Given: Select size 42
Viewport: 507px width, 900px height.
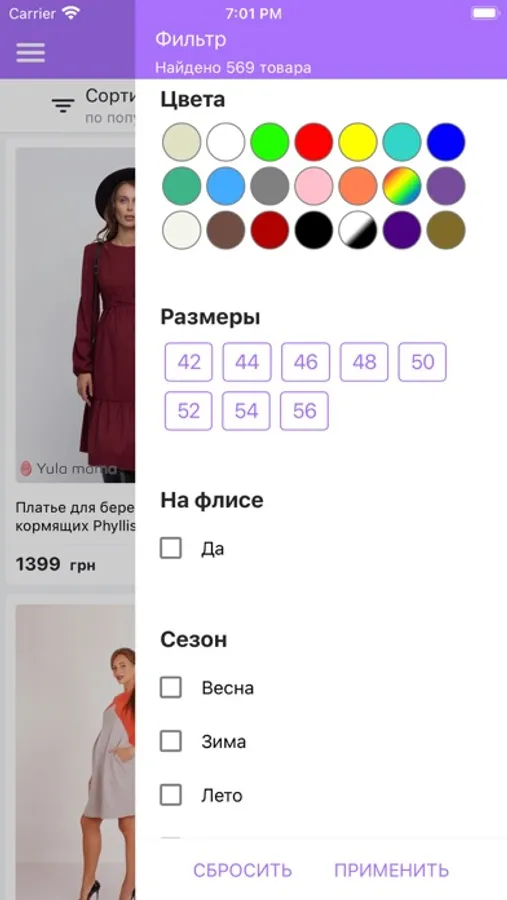Looking at the screenshot, I should click(x=189, y=362).
